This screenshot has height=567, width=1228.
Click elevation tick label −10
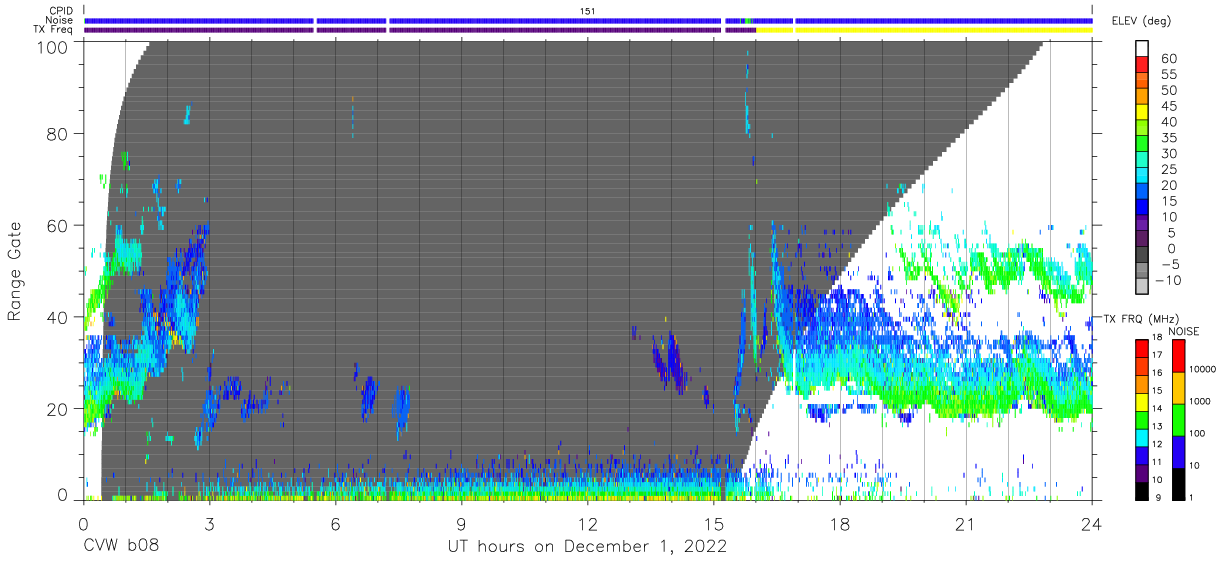click(1169, 280)
